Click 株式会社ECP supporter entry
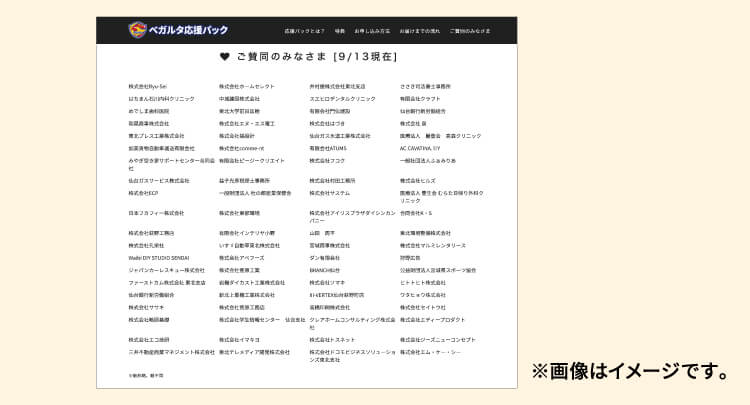The height and width of the screenshot is (405, 750). click(x=143, y=193)
